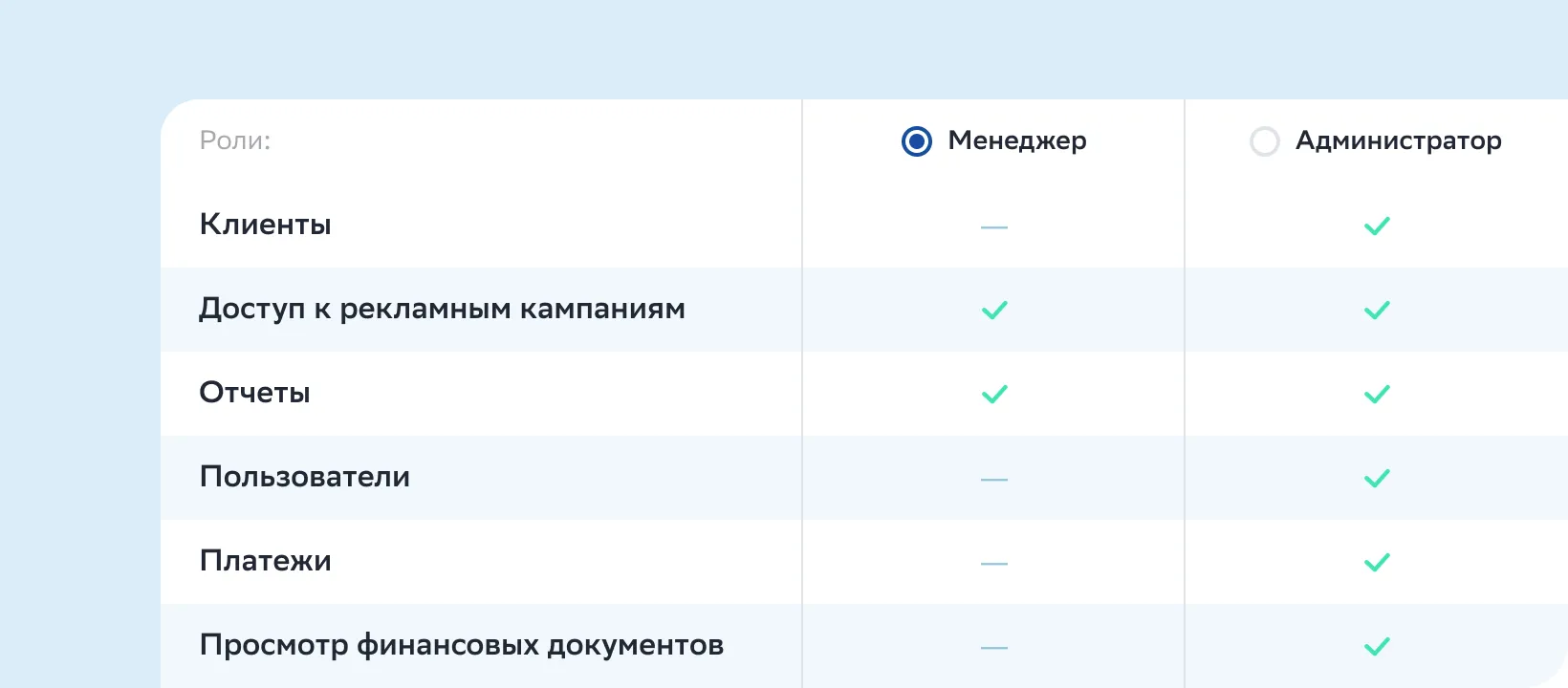Image resolution: width=1568 pixels, height=688 pixels.
Task: Click the Отчеты row label
Action: tap(255, 393)
